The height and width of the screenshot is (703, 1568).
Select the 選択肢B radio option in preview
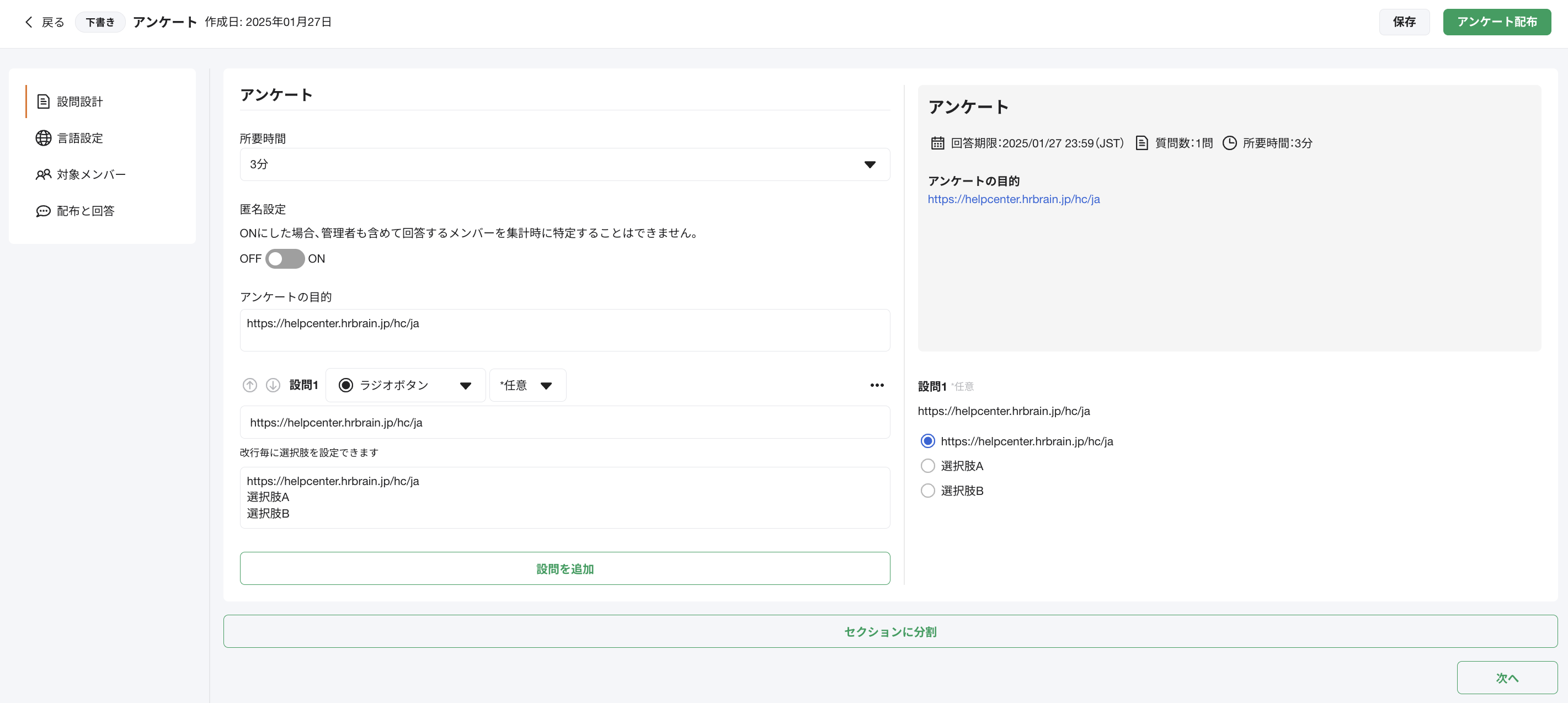pyautogui.click(x=927, y=491)
